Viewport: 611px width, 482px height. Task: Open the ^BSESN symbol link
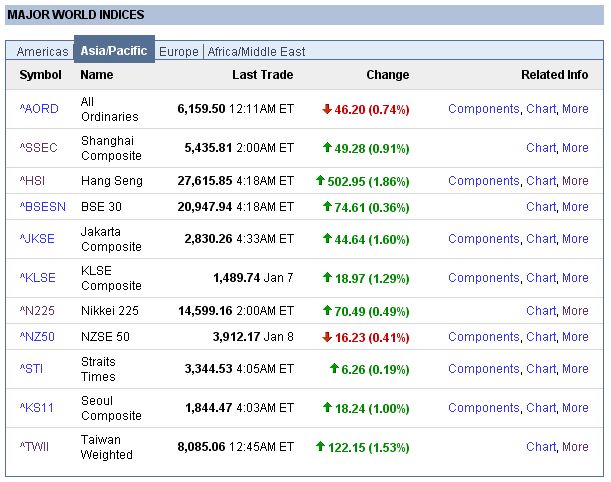42,207
